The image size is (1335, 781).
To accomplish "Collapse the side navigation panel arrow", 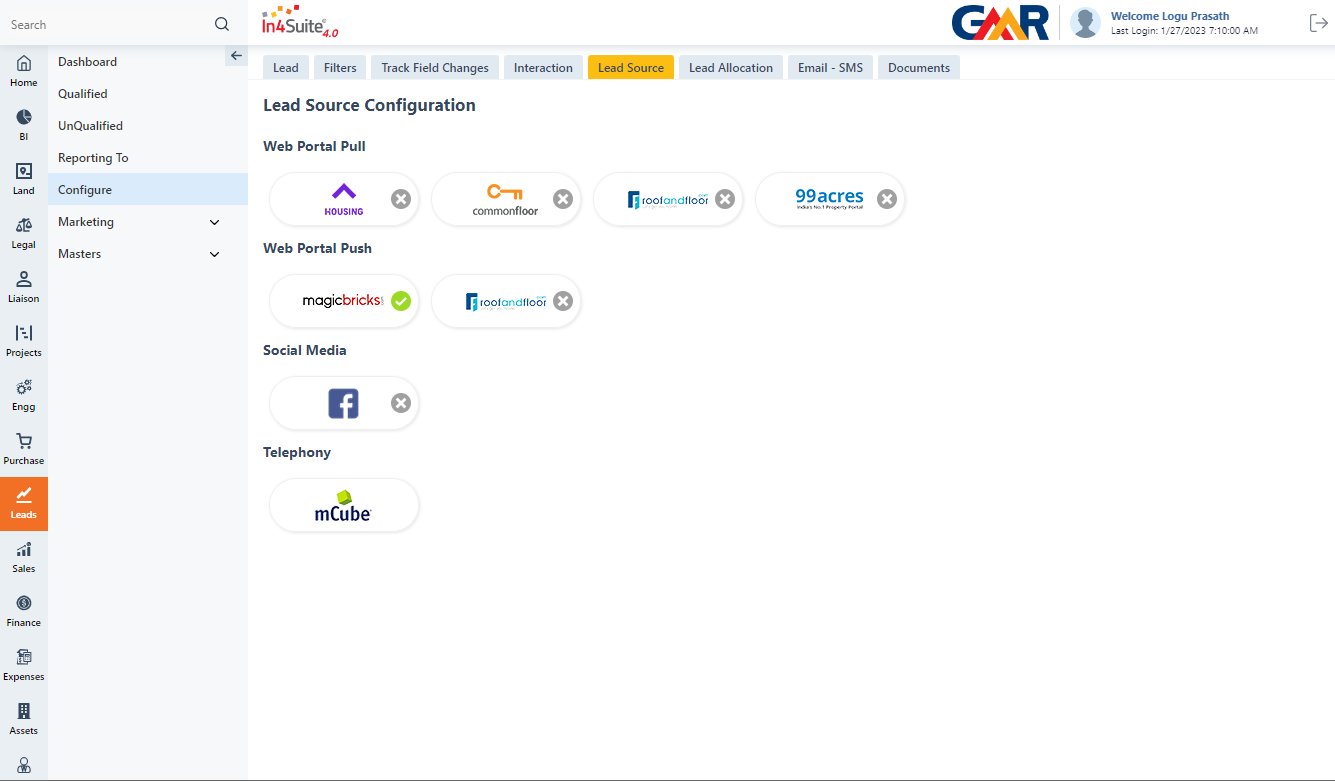I will click(x=236, y=56).
